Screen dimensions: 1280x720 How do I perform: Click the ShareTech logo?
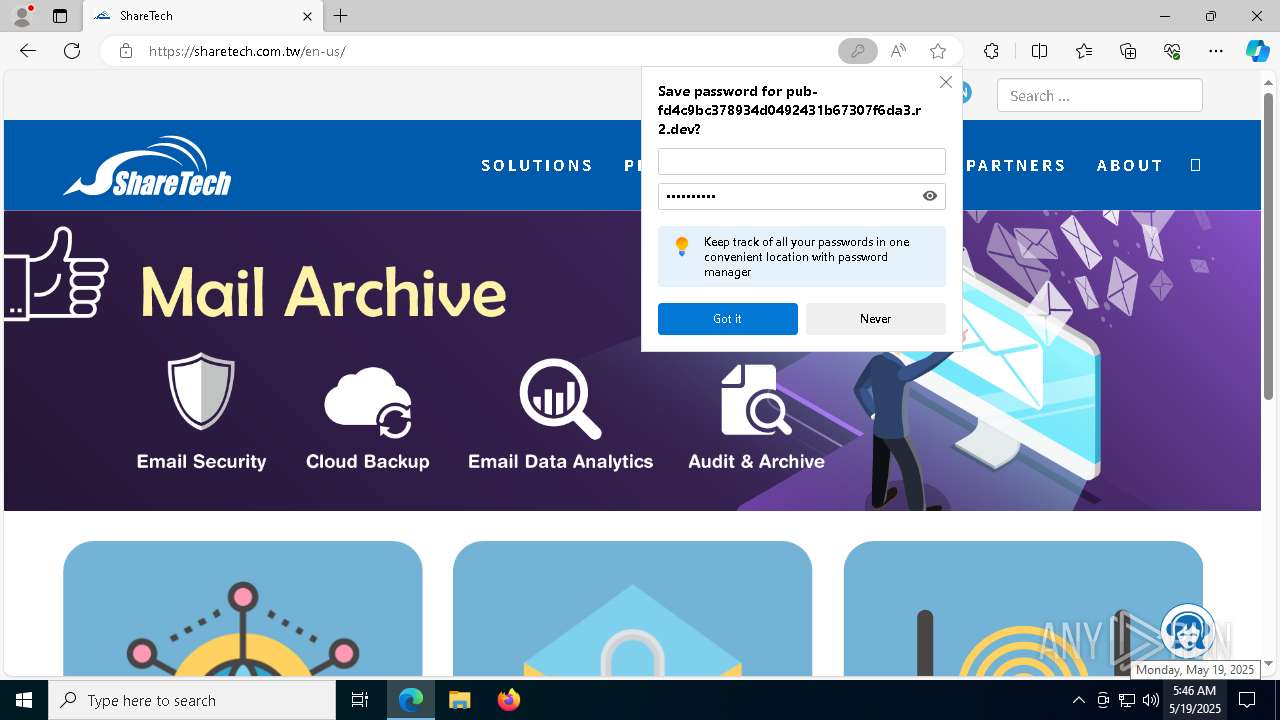[148, 166]
